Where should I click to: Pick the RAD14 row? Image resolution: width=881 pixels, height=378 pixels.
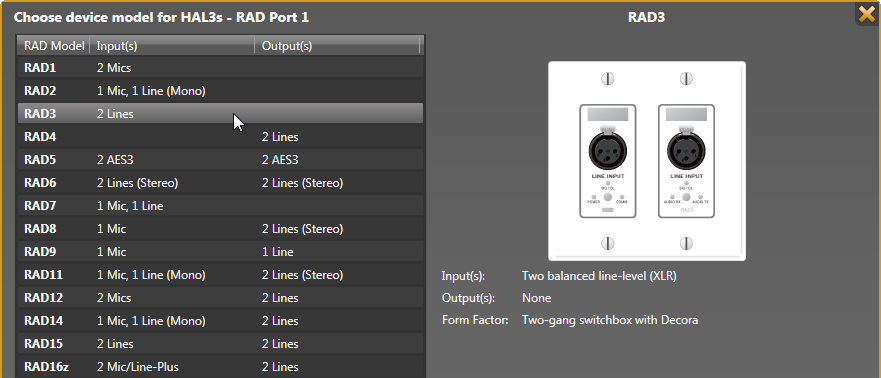tap(220, 321)
